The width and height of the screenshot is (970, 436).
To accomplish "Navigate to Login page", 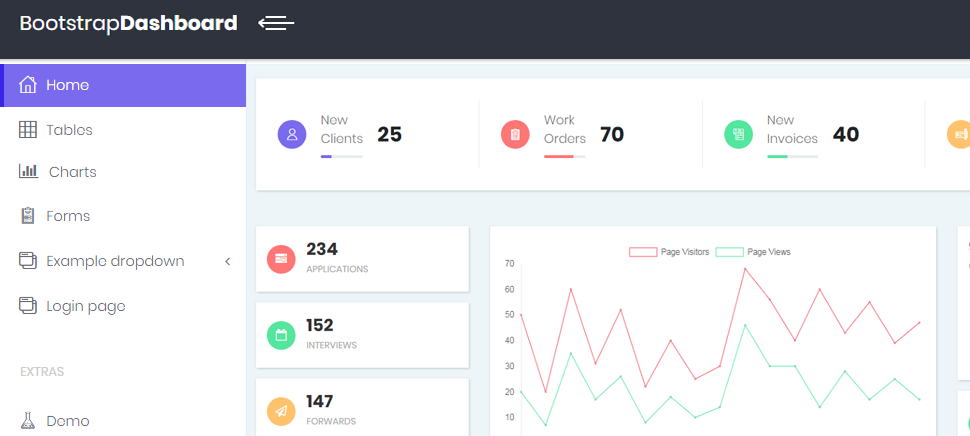I will (123, 306).
